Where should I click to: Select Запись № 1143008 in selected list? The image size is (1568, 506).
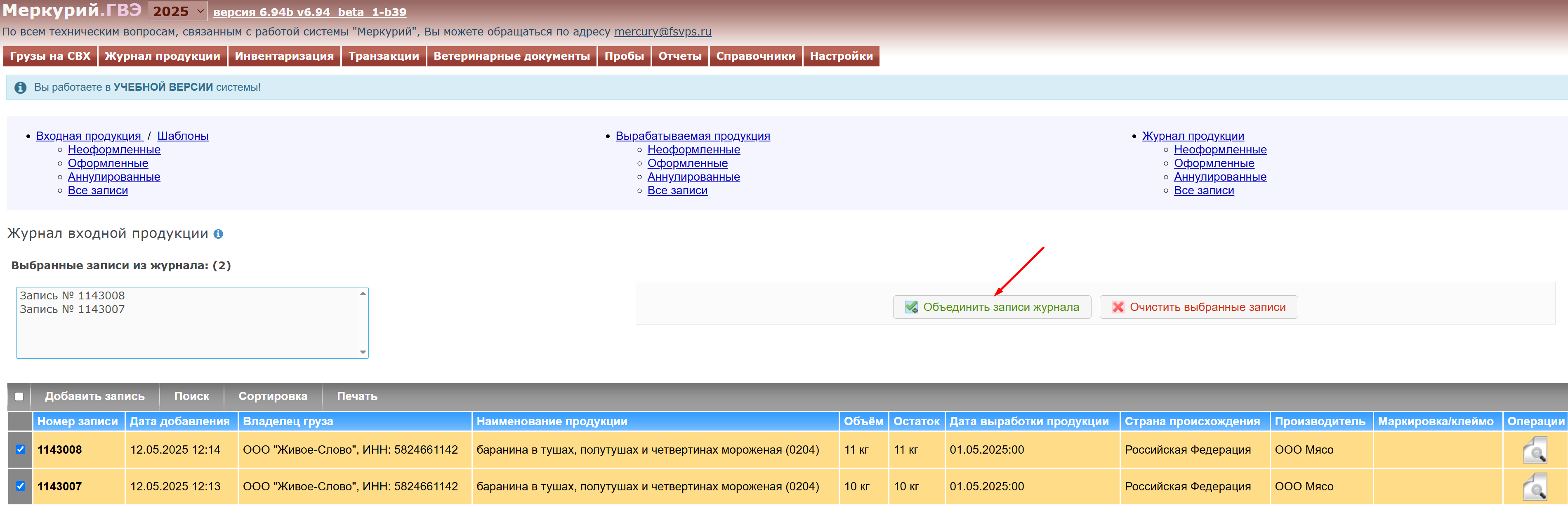pos(72,296)
